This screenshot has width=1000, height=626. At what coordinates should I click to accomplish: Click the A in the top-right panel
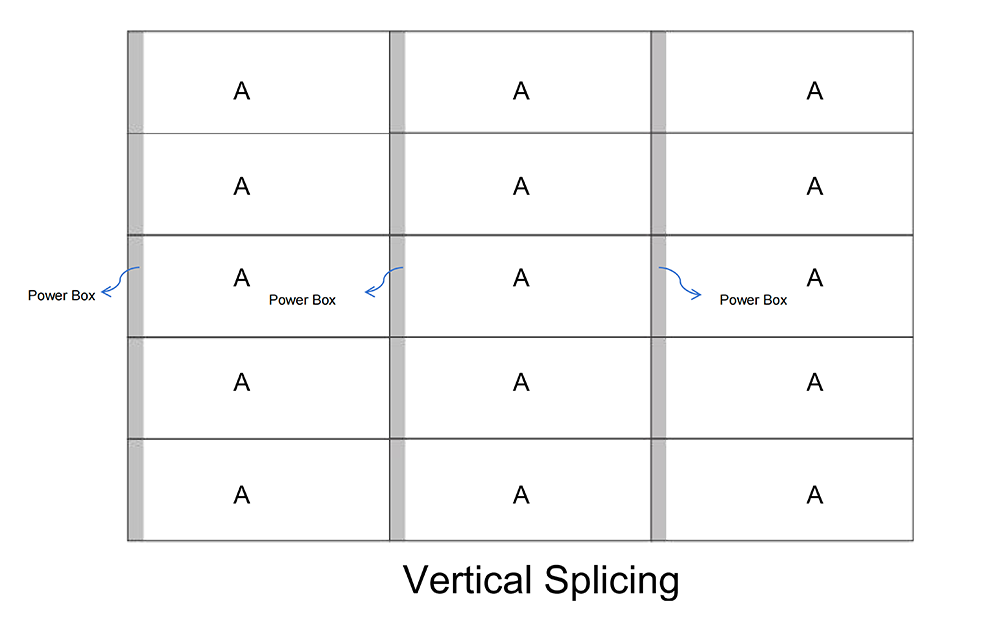pos(815,91)
